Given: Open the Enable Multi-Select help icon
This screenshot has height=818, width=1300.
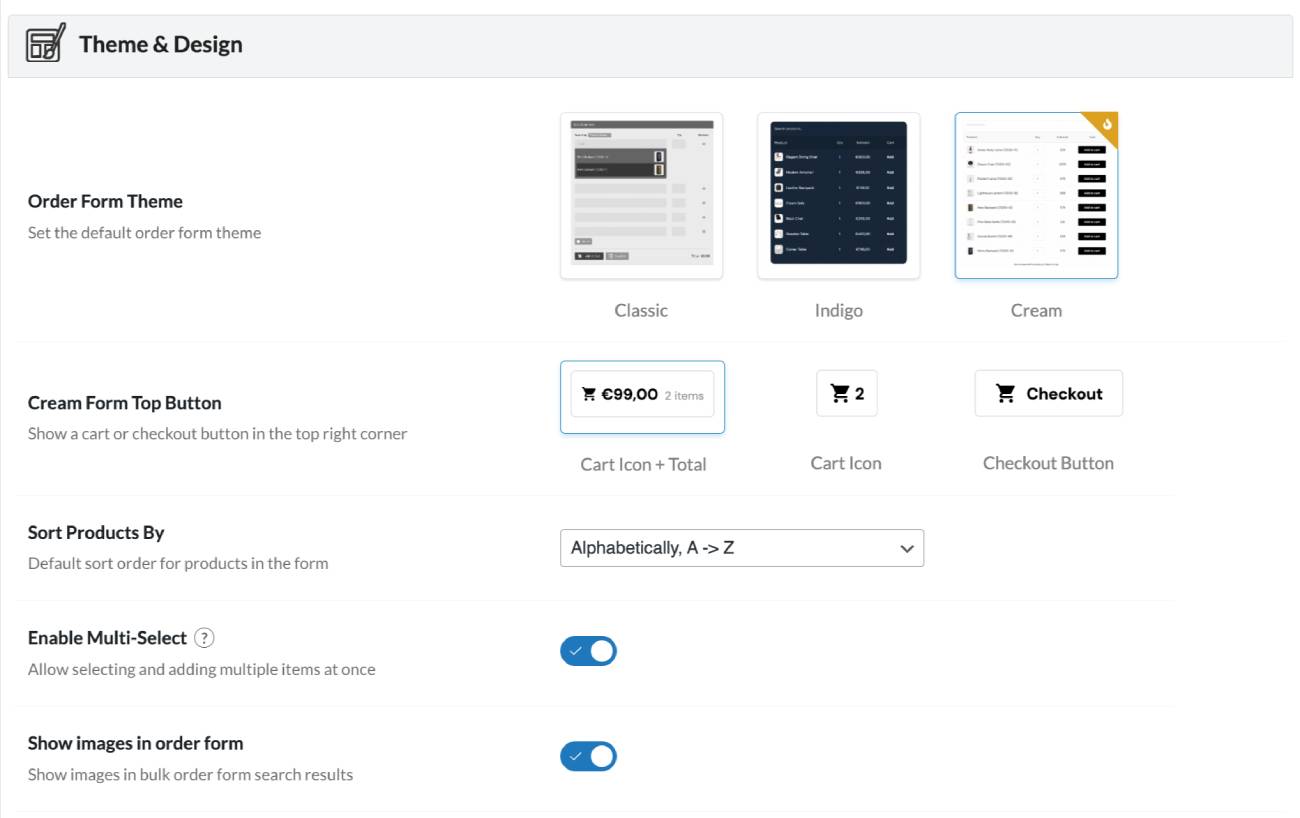Looking at the screenshot, I should click(x=205, y=638).
